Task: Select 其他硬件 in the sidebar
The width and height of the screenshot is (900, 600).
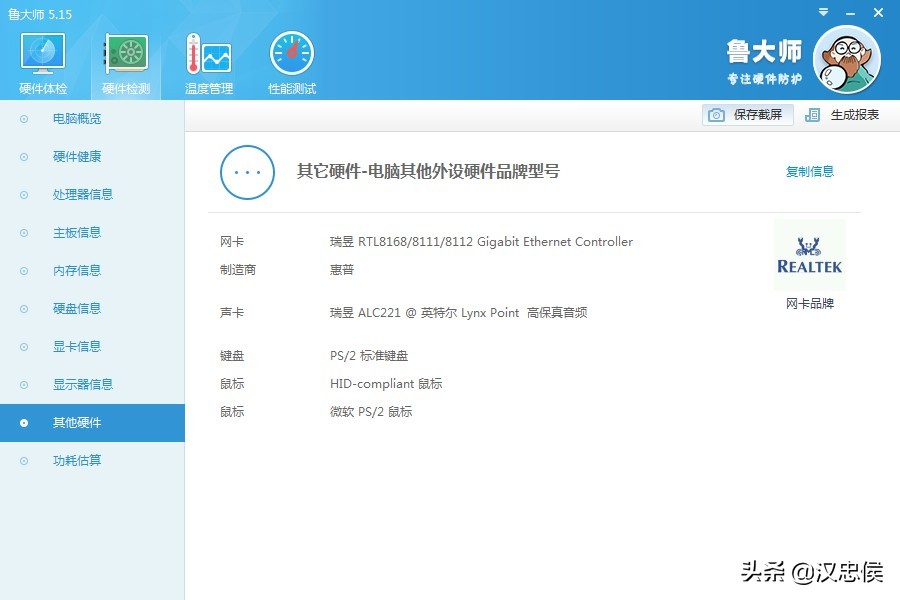Action: click(92, 423)
